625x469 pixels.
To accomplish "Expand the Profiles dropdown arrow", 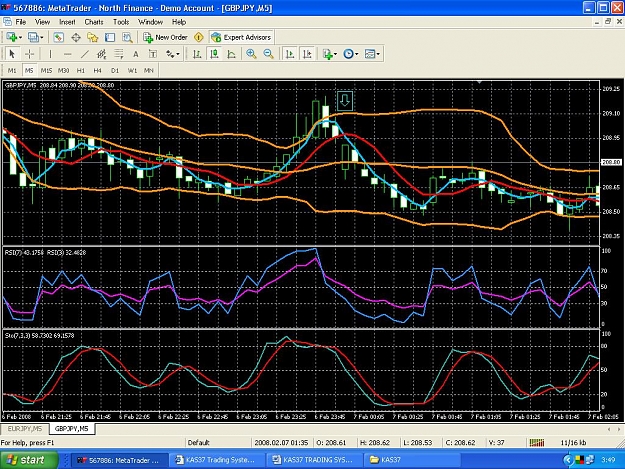I will click(x=41, y=37).
